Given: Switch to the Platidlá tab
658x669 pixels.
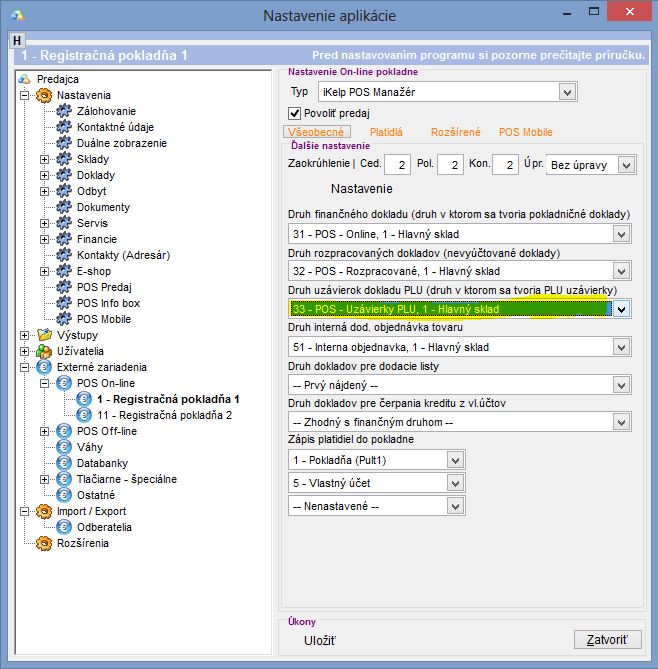Looking at the screenshot, I should 386,132.
